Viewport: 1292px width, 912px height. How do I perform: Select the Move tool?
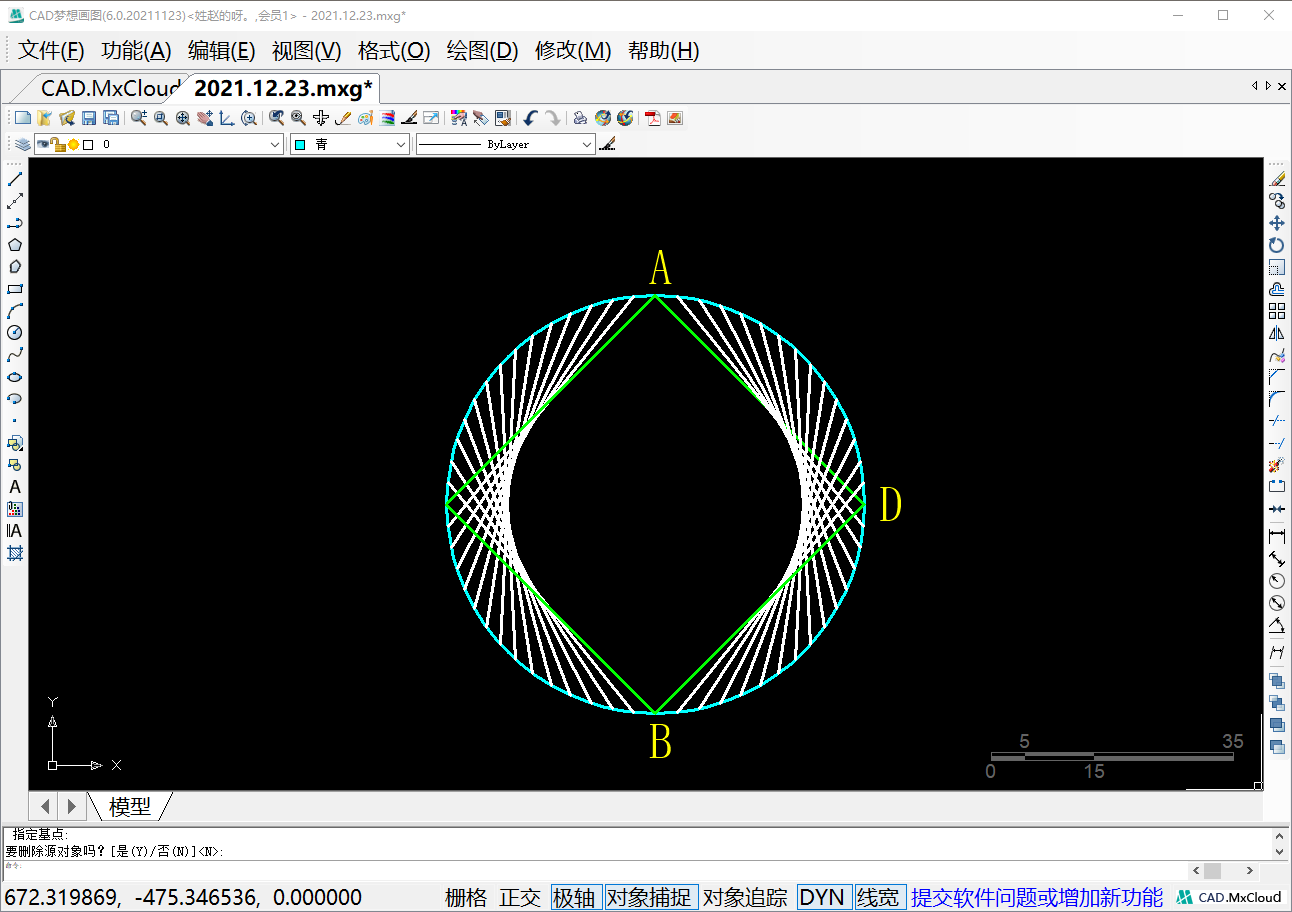point(1277,222)
